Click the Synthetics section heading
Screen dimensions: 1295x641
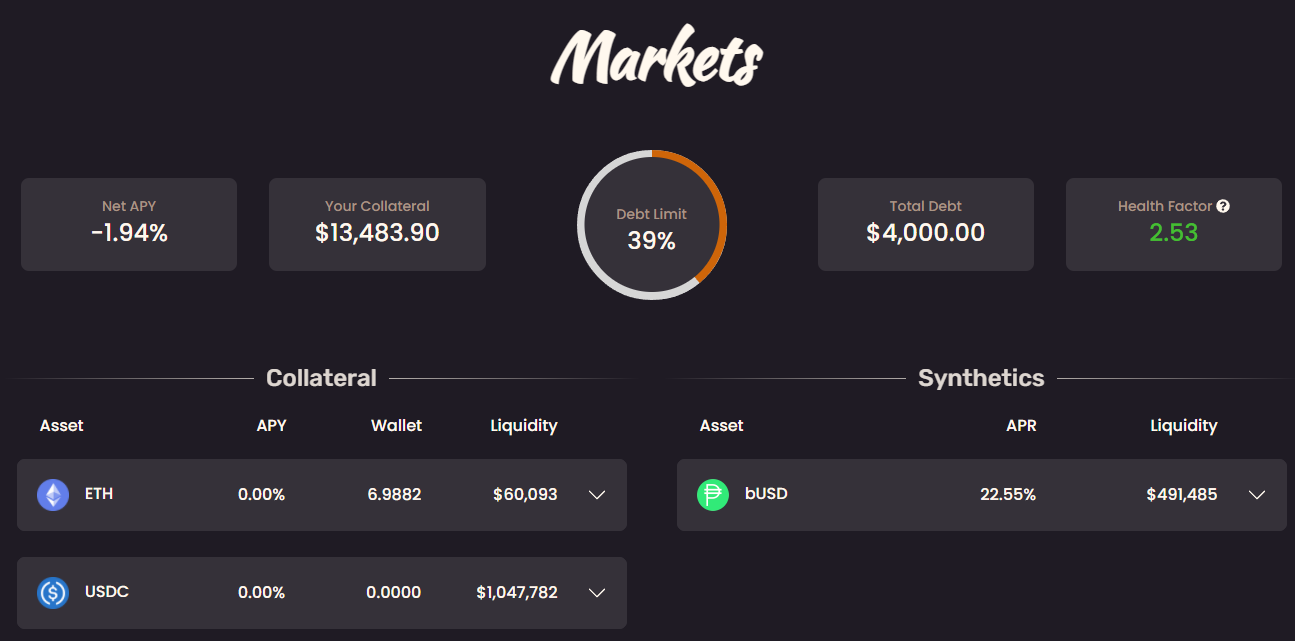tap(981, 378)
